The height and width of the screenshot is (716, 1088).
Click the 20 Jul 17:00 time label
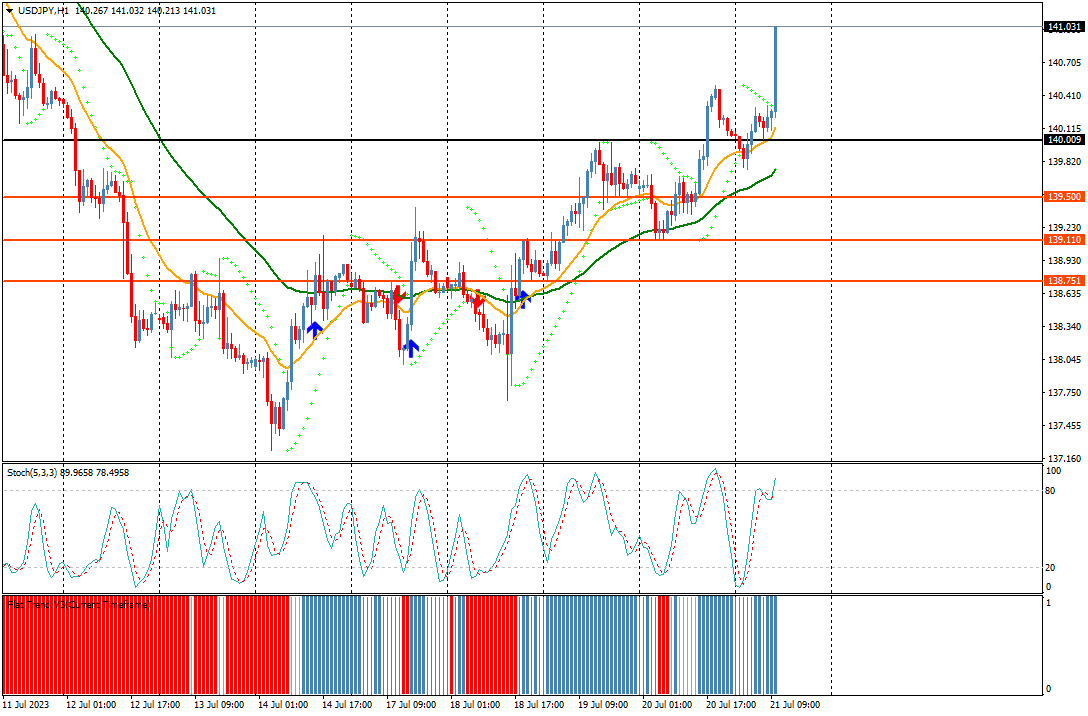731,705
